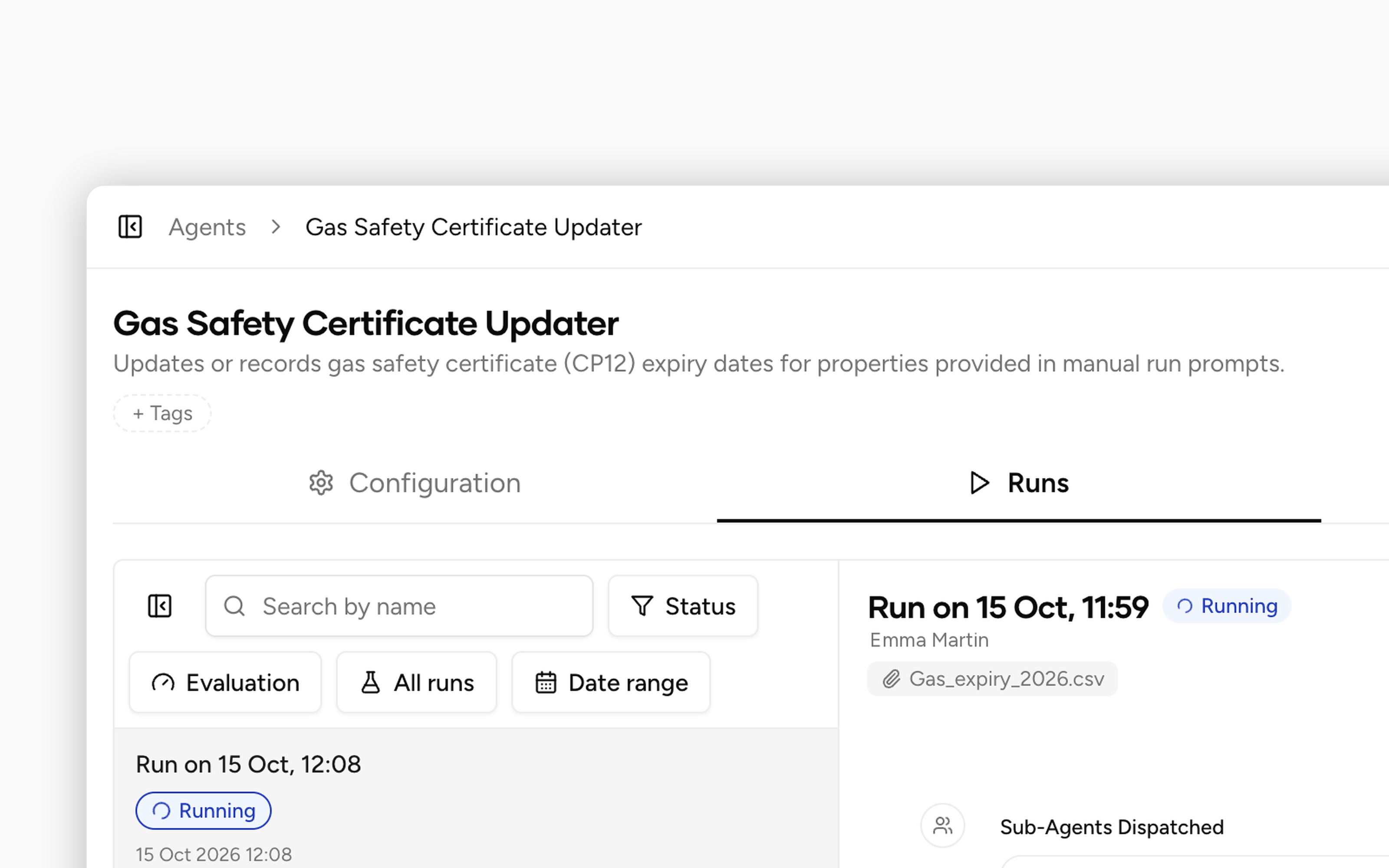The height and width of the screenshot is (868, 1389).
Task: Go to Agents breadcrumb
Action: pyautogui.click(x=207, y=227)
